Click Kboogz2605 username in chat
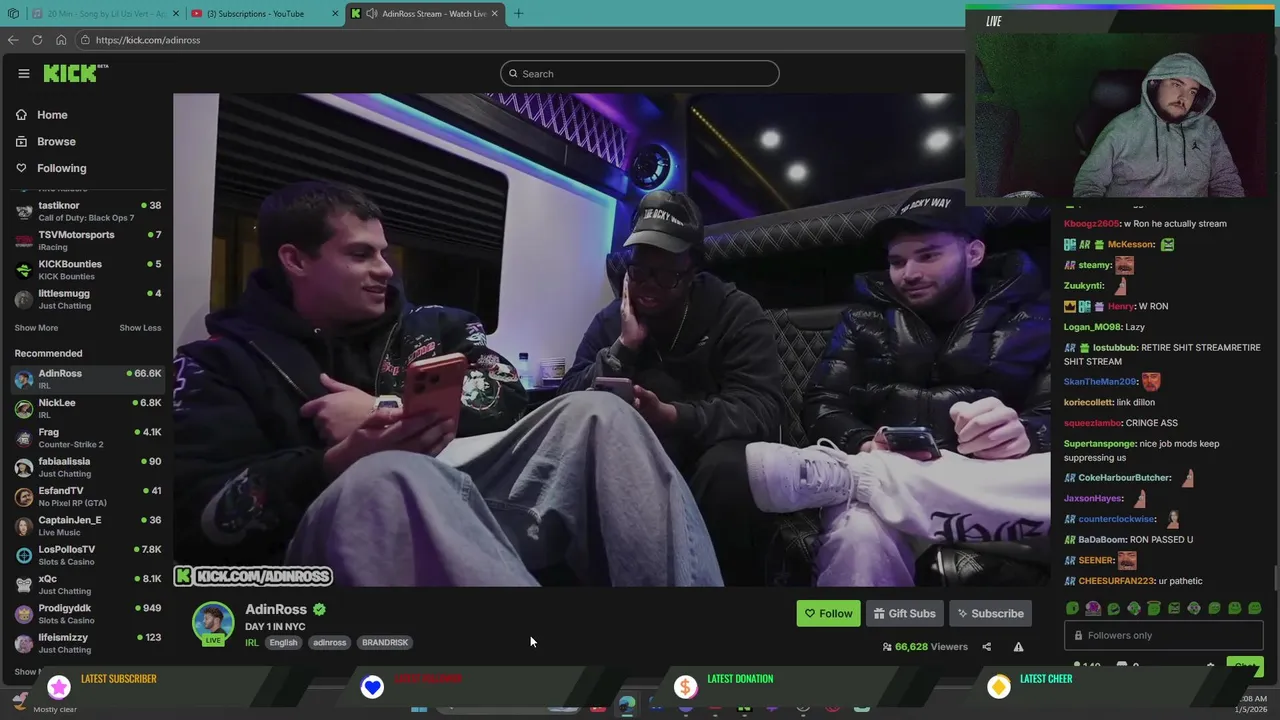The width and height of the screenshot is (1280, 720). [1091, 224]
